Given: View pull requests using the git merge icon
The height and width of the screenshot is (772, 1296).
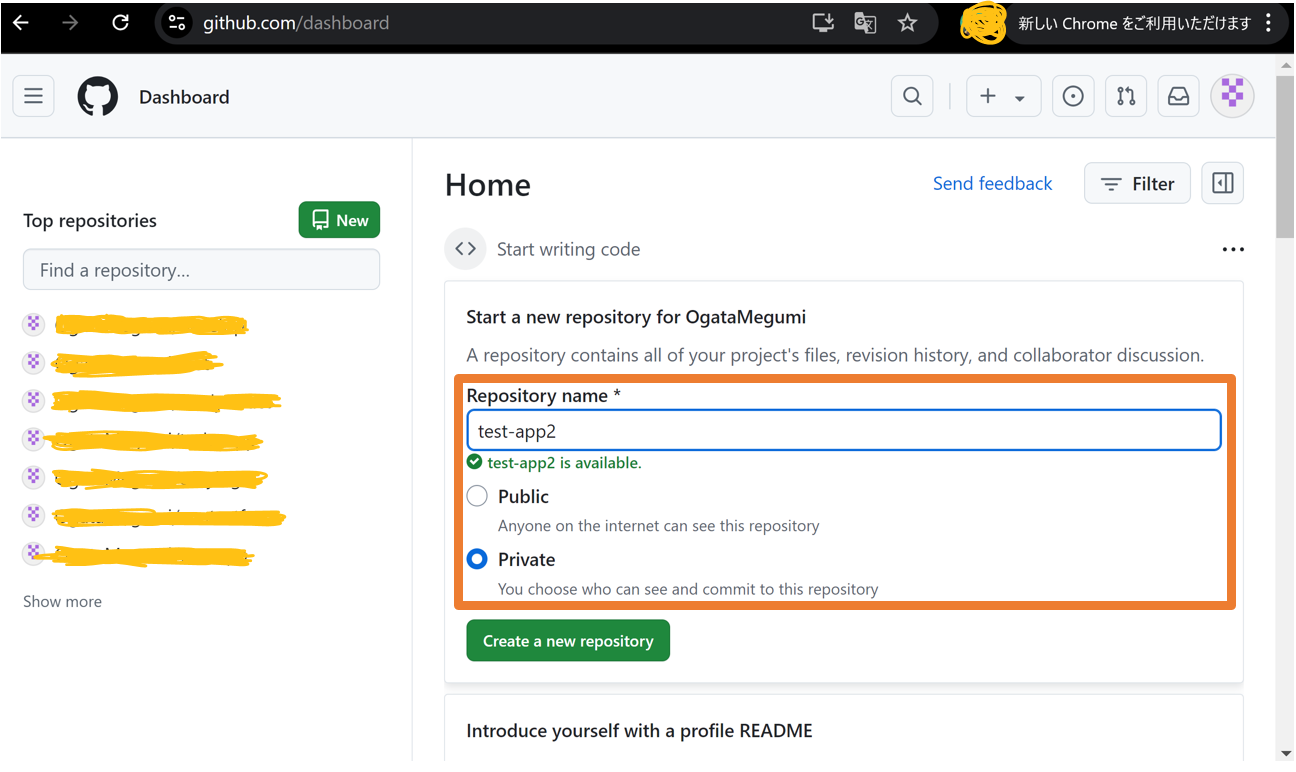Looking at the screenshot, I should pyautogui.click(x=1126, y=96).
